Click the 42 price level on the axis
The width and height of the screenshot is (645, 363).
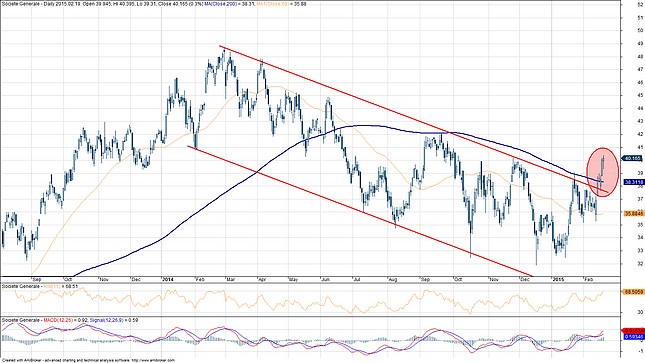[x=640, y=134]
